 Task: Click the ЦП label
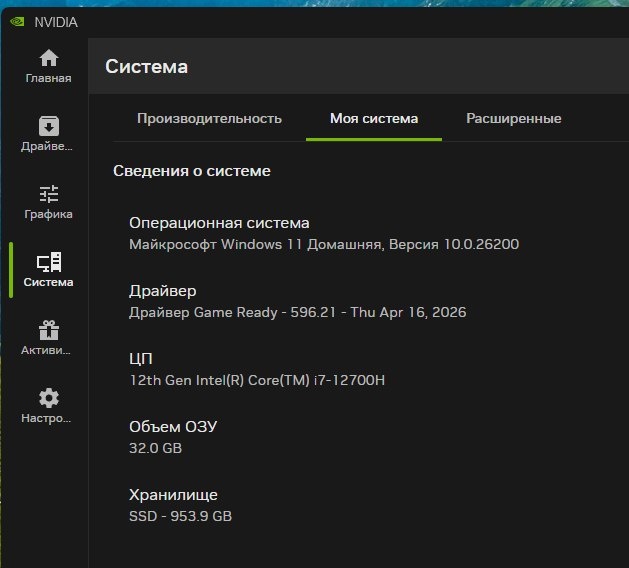pos(141,359)
